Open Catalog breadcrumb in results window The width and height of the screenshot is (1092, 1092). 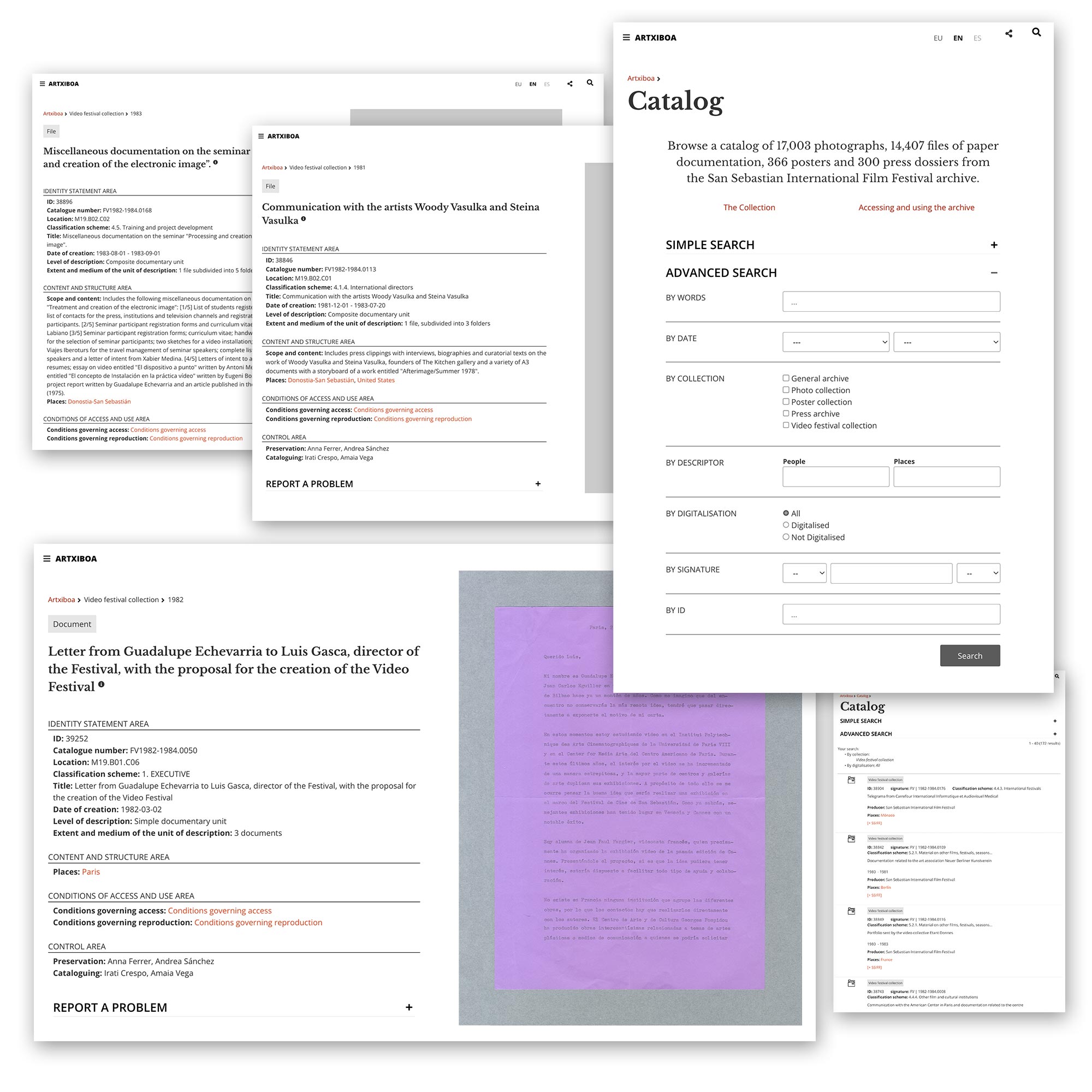coord(862,696)
